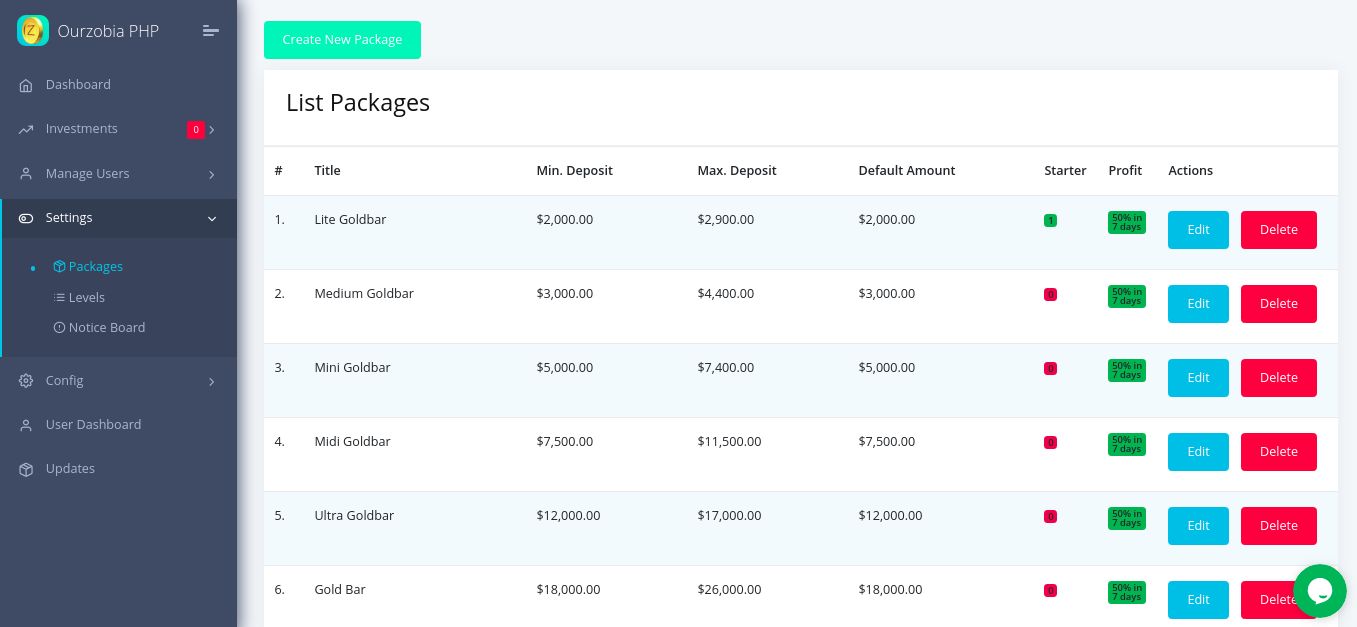Click the User Dashboard person icon
The width and height of the screenshot is (1357, 627).
26,425
